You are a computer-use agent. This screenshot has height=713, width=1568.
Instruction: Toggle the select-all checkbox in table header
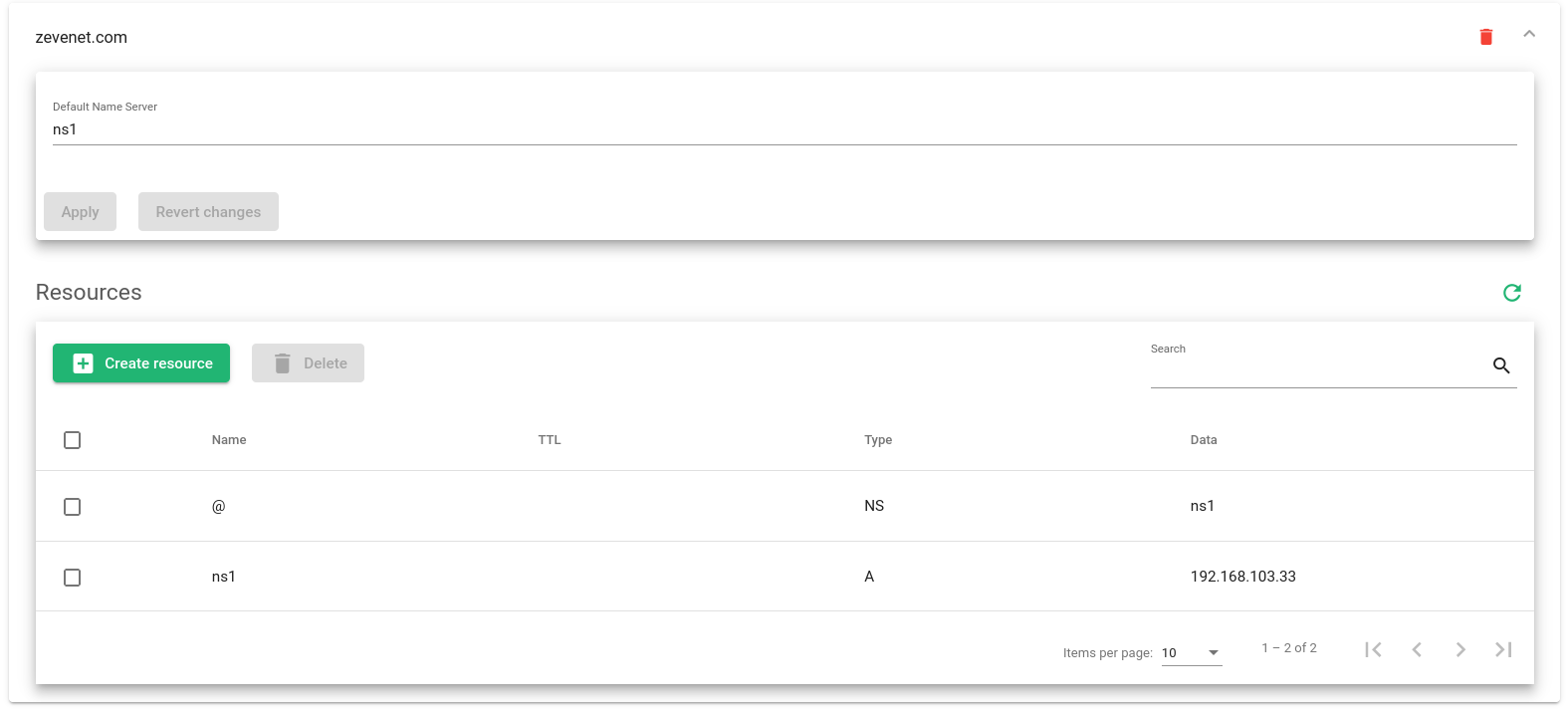pyautogui.click(x=72, y=440)
